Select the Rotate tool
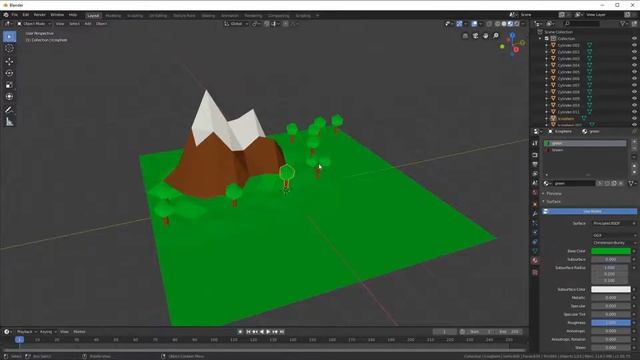640x360 pixels. (9, 73)
